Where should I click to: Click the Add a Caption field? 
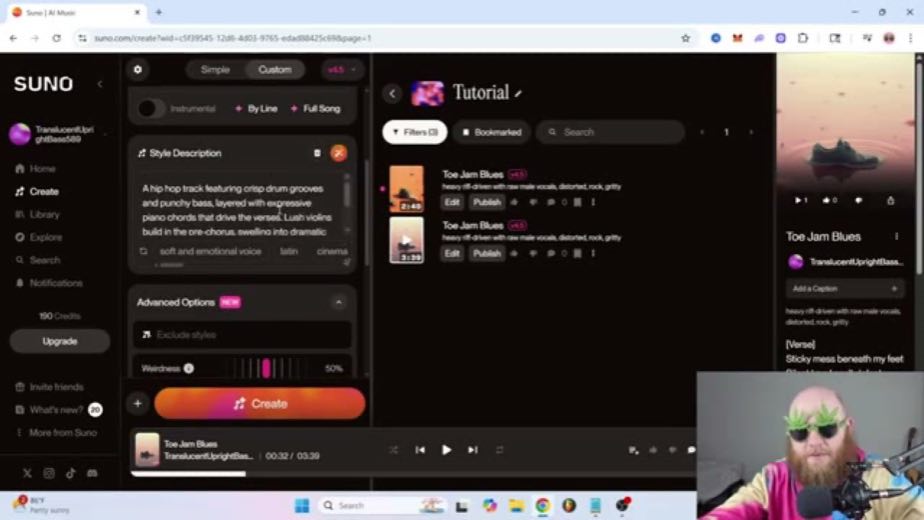click(x=844, y=289)
